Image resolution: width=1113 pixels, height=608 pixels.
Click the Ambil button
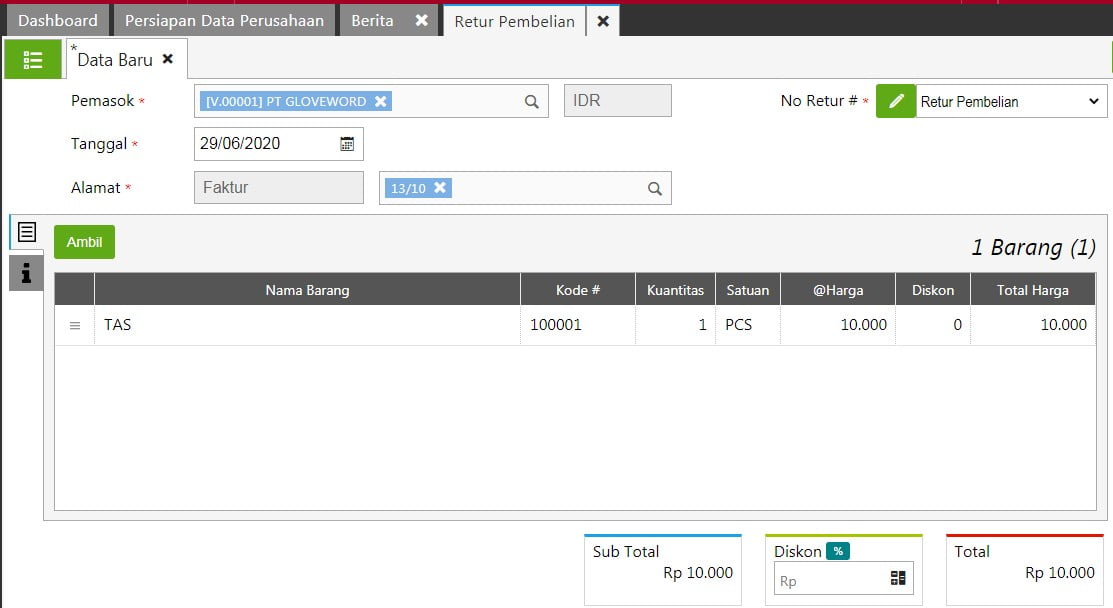pos(84,242)
